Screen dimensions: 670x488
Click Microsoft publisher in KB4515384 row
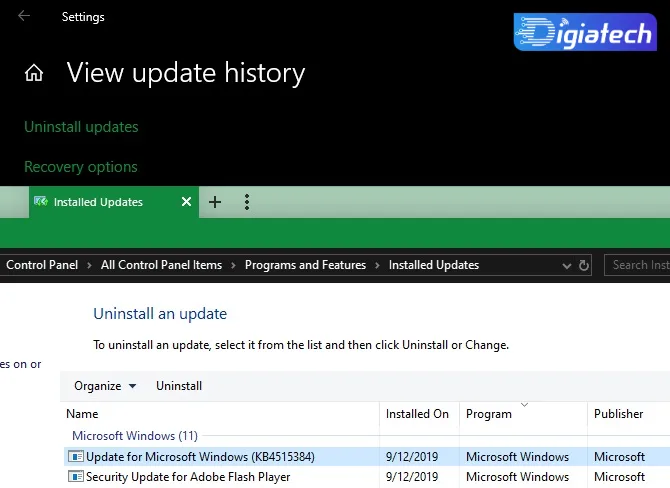pyautogui.click(x=619, y=457)
